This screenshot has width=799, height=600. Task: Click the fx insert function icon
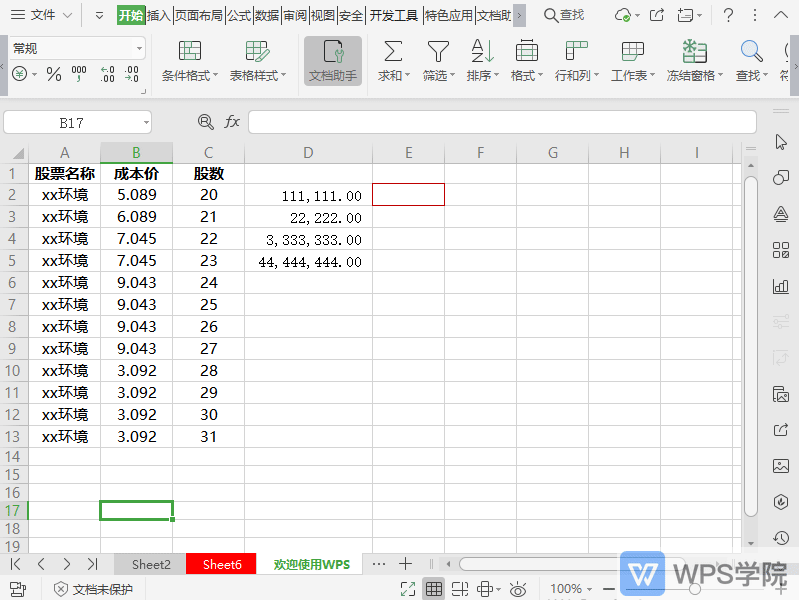pyautogui.click(x=232, y=122)
